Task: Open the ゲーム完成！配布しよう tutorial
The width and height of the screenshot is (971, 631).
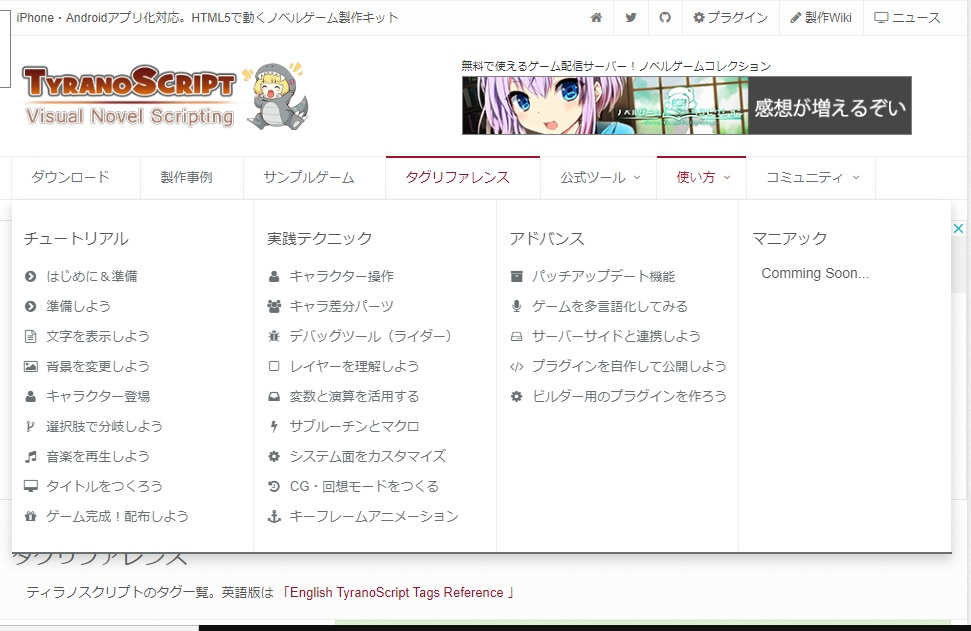Action: pyautogui.click(x=118, y=516)
